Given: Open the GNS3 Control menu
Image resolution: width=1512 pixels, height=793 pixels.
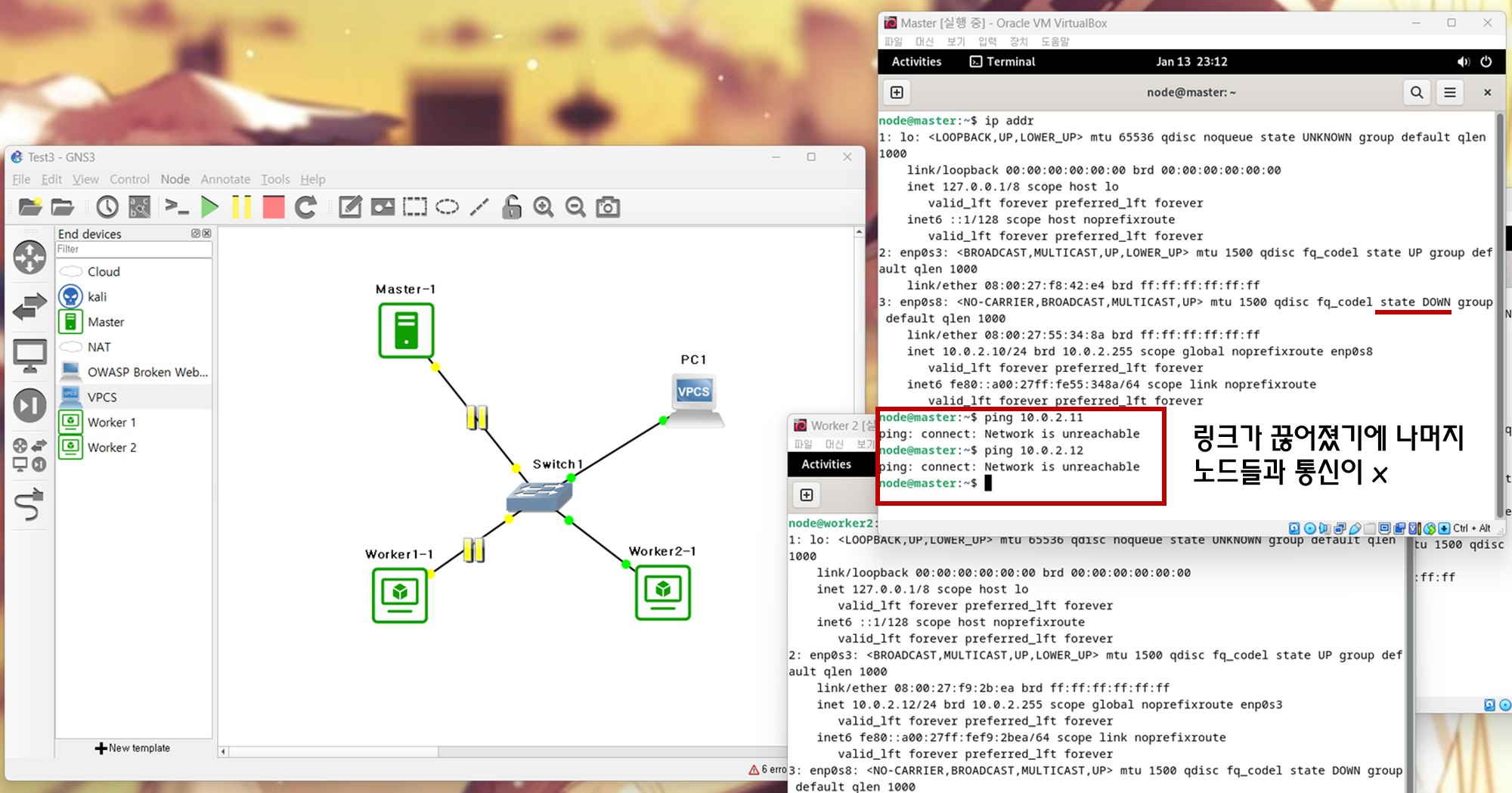Looking at the screenshot, I should (x=129, y=179).
